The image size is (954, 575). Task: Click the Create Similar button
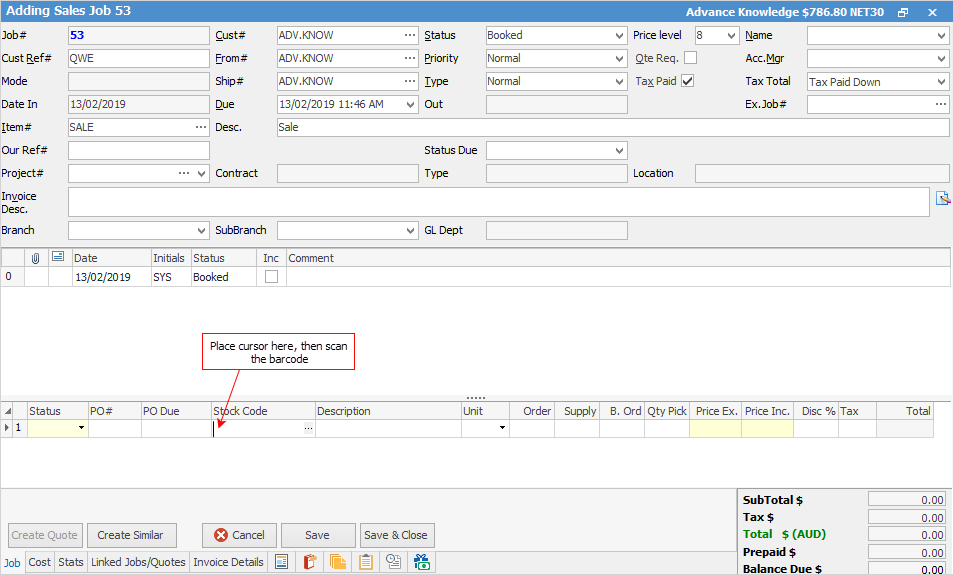pyautogui.click(x=131, y=535)
